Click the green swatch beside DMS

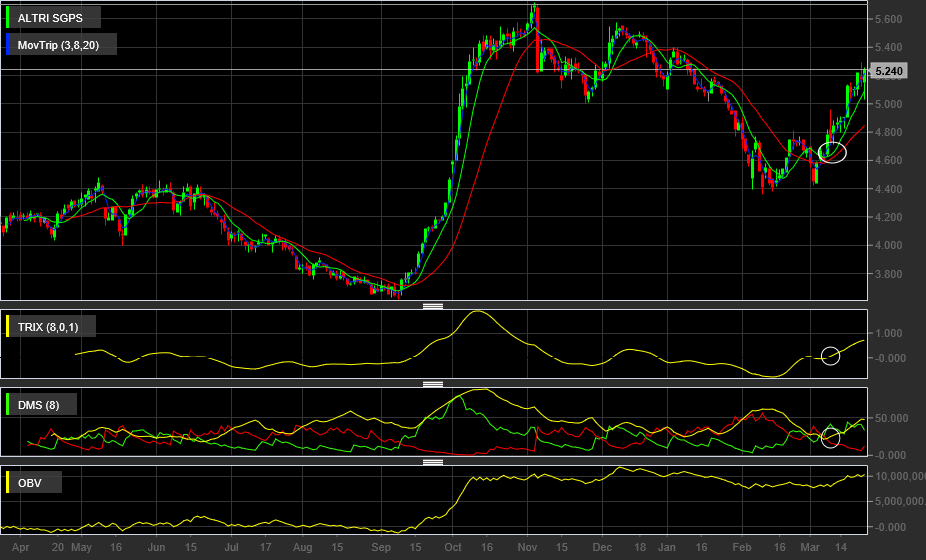(8, 405)
